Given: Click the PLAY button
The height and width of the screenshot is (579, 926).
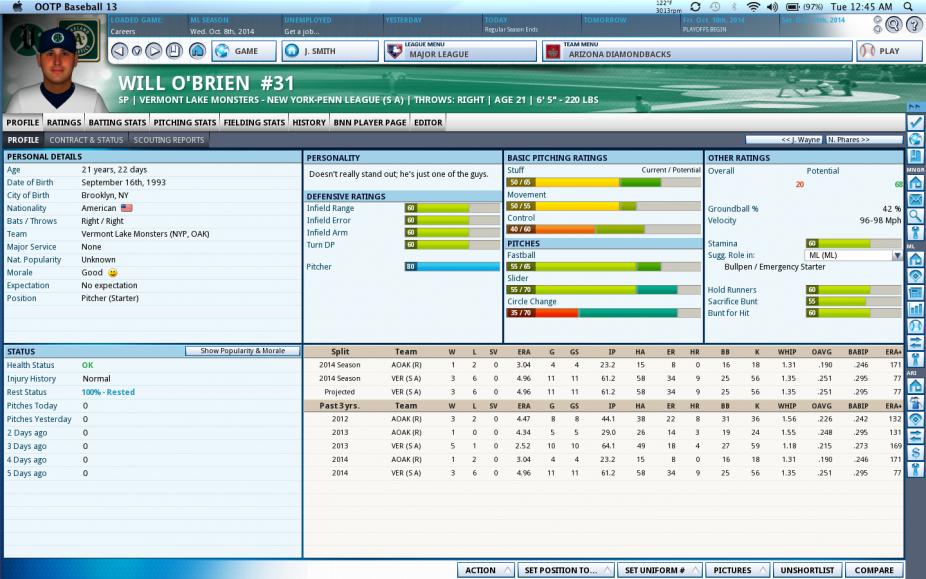Looking at the screenshot, I should [x=889, y=51].
